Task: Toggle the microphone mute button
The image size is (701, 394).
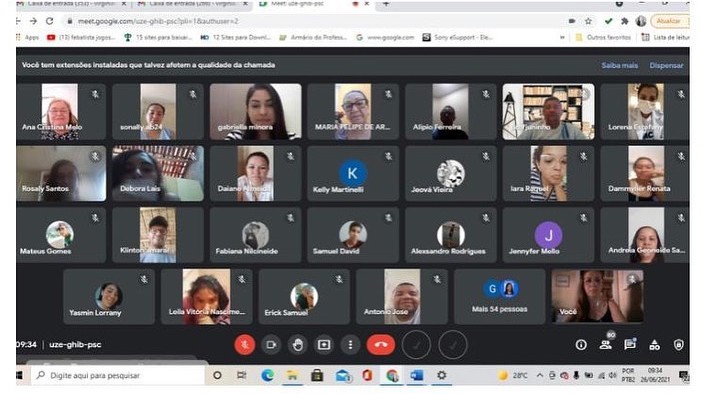Action: pos(245,345)
